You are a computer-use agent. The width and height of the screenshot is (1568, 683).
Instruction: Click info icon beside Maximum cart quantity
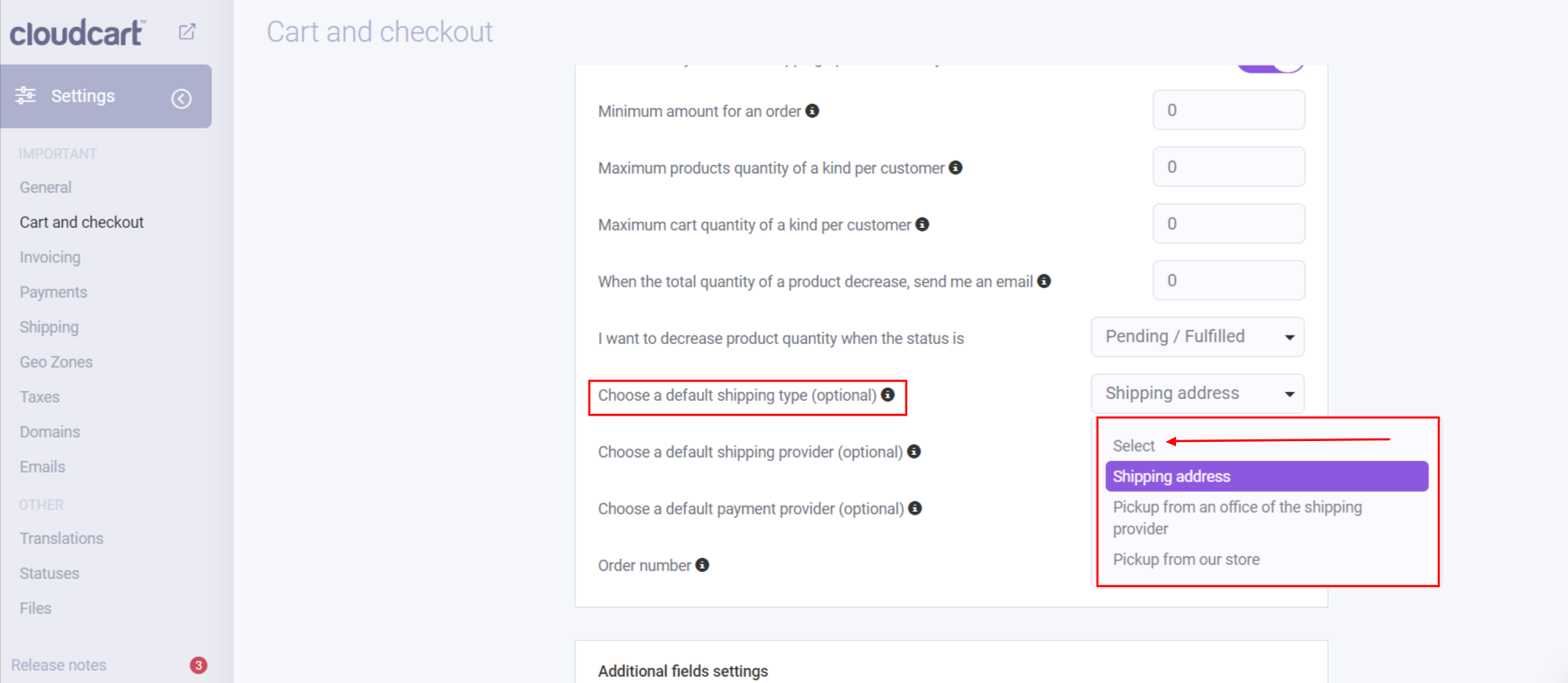[x=922, y=224]
